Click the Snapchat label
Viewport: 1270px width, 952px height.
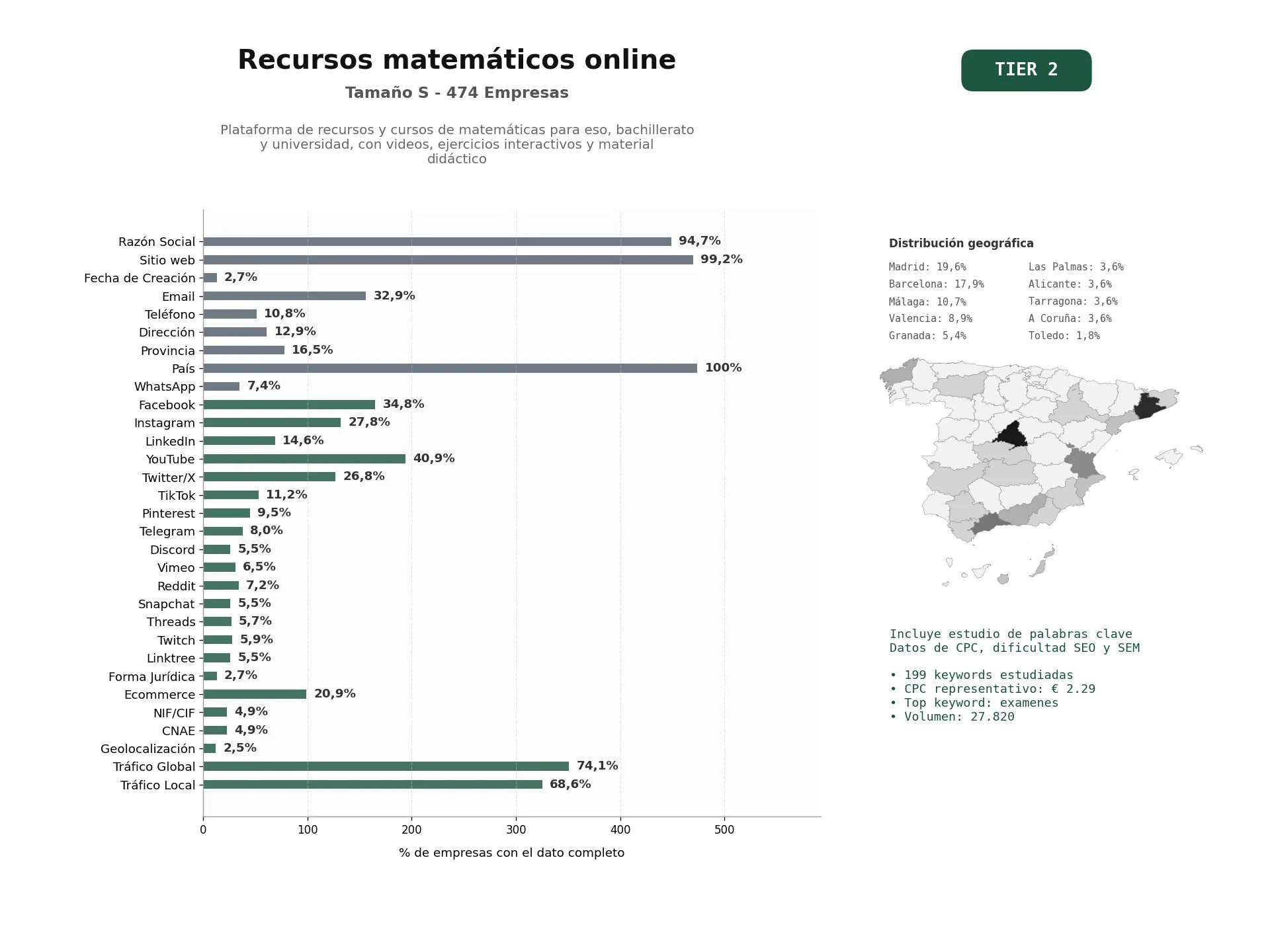[167, 604]
